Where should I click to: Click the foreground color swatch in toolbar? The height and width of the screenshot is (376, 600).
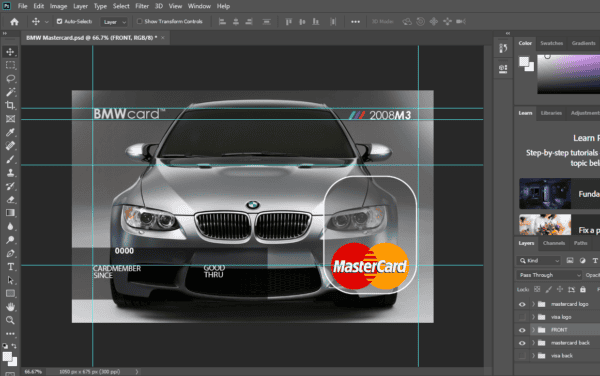7,357
